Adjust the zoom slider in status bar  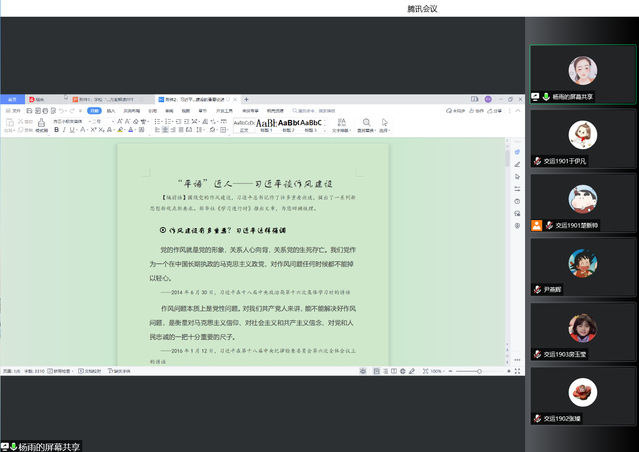478,371
